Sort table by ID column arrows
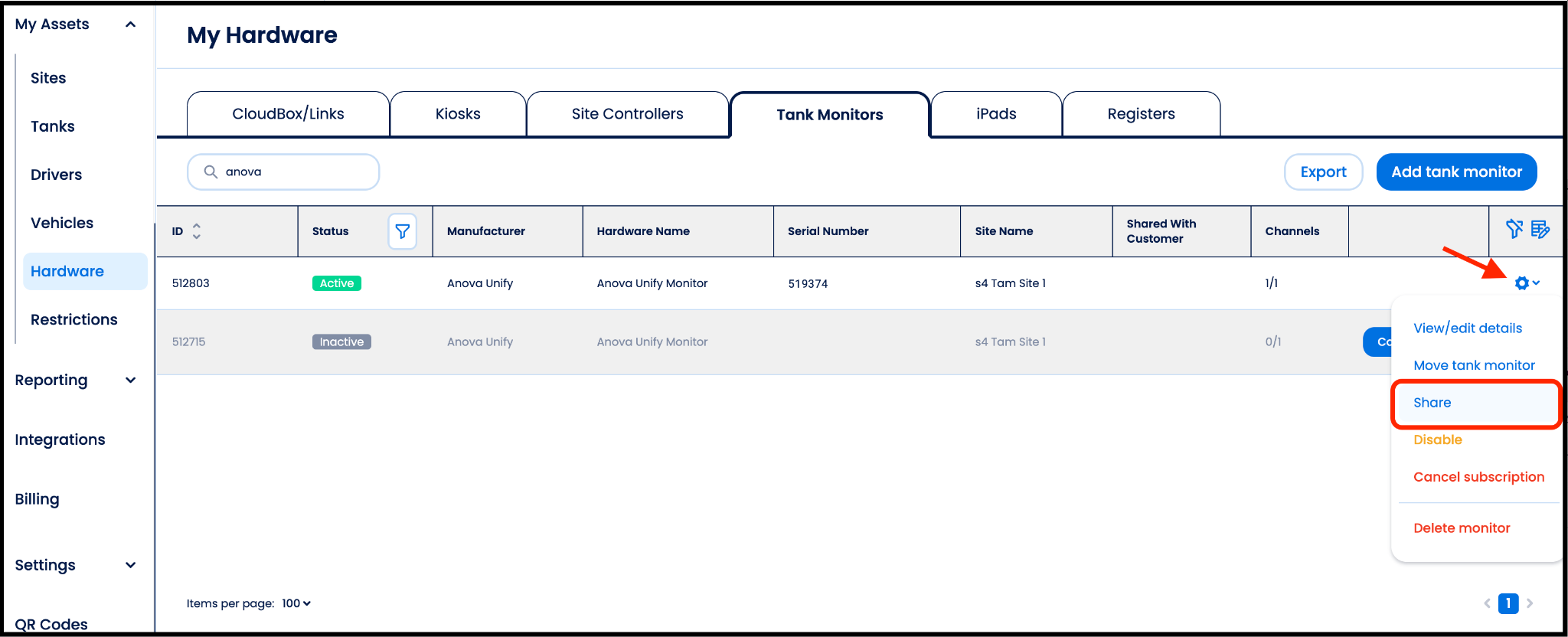Image resolution: width=1568 pixels, height=637 pixels. [x=197, y=231]
